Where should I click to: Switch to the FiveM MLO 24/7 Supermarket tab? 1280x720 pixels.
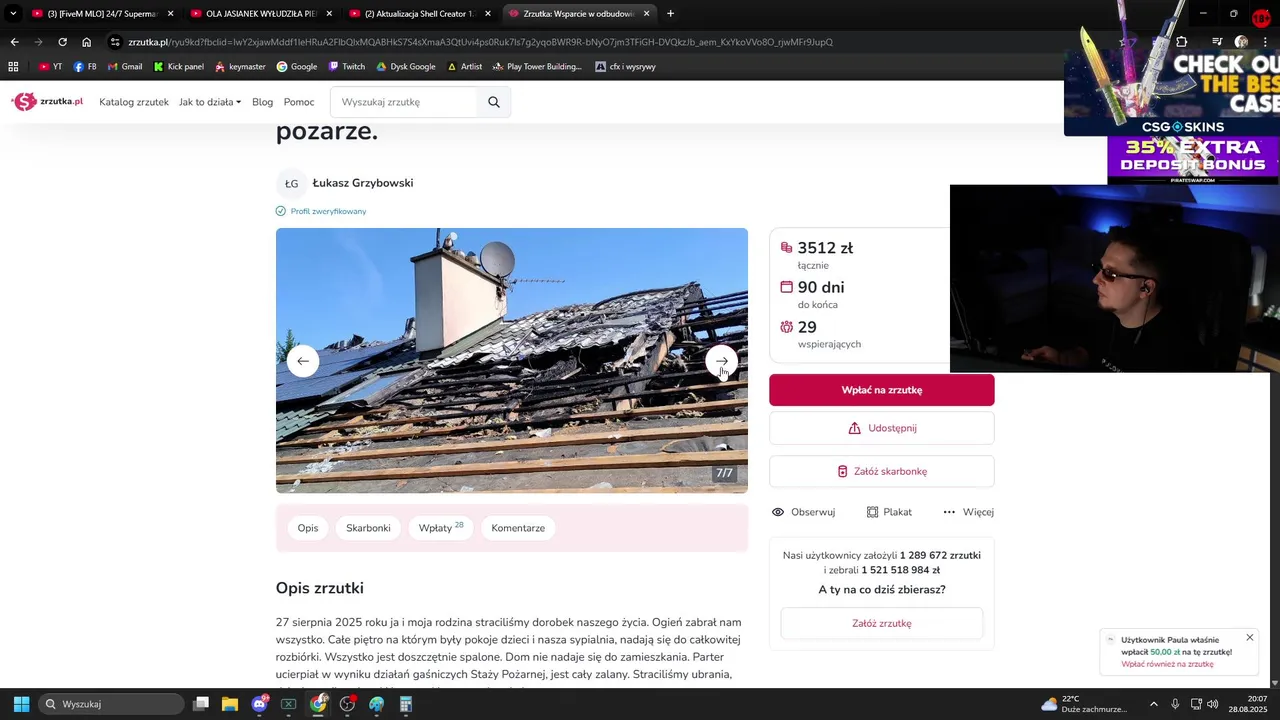[x=100, y=13]
